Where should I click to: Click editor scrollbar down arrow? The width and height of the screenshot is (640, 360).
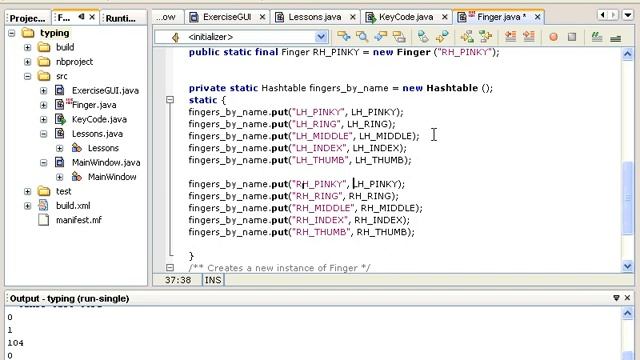click(x=628, y=267)
